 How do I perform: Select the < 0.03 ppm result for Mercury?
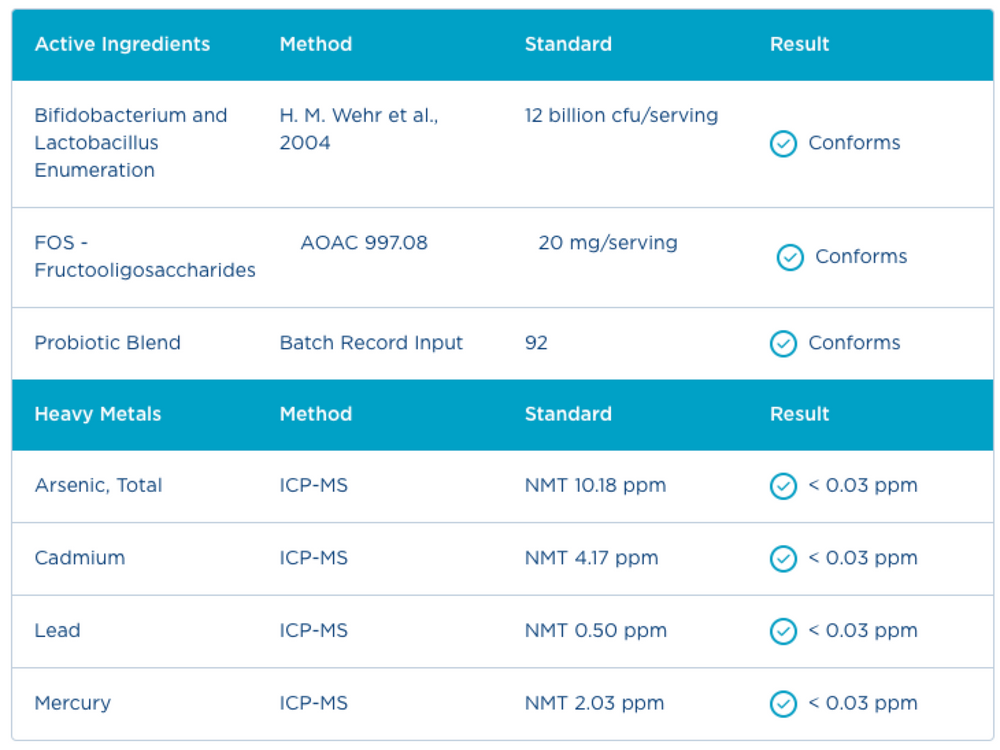click(864, 703)
